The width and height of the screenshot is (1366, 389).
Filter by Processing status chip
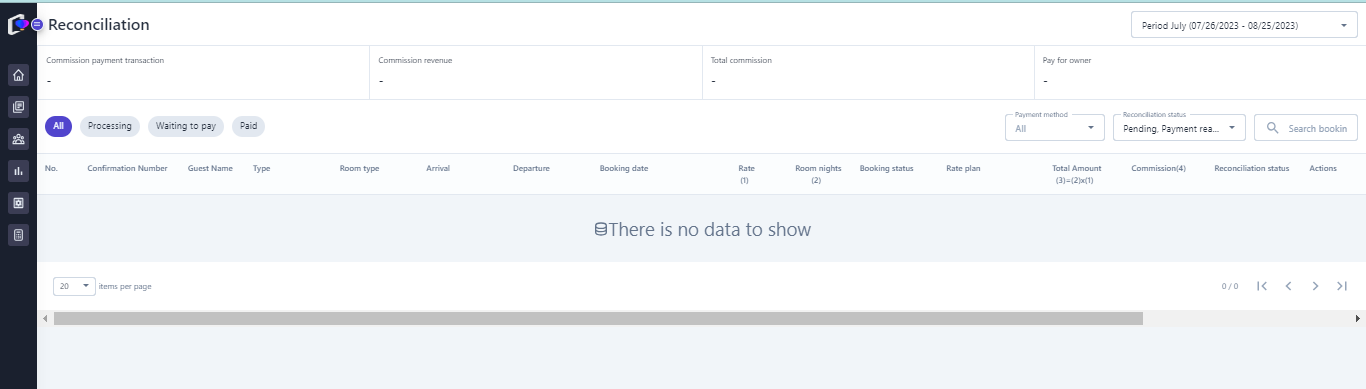[110, 126]
